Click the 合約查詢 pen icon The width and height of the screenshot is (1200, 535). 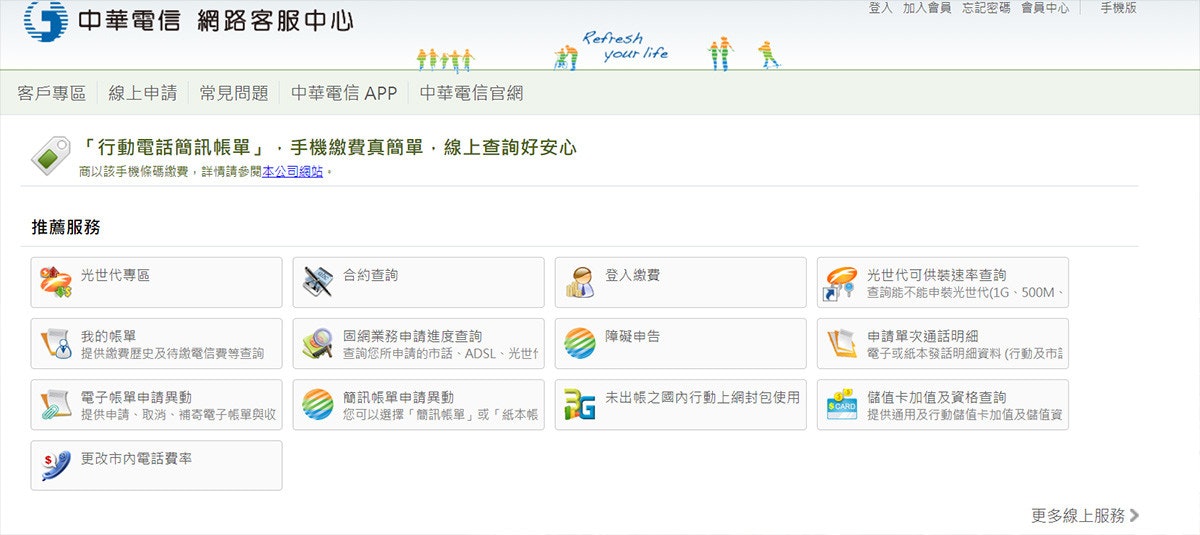pyautogui.click(x=318, y=283)
